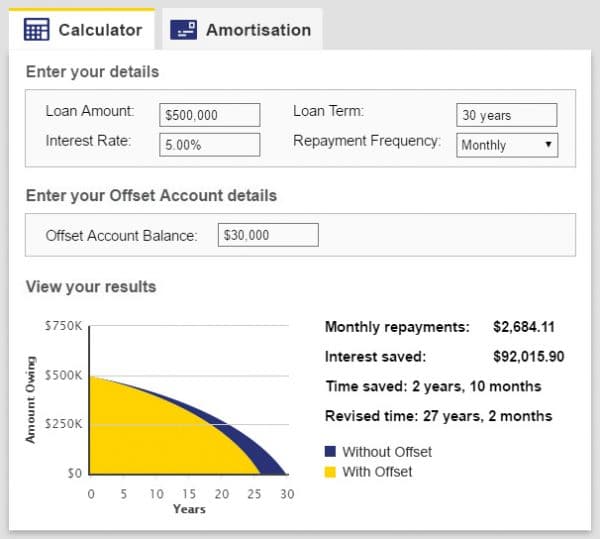Click 'Time saved: 2 years, 10 months'
The width and height of the screenshot is (600, 539).
coord(434,386)
